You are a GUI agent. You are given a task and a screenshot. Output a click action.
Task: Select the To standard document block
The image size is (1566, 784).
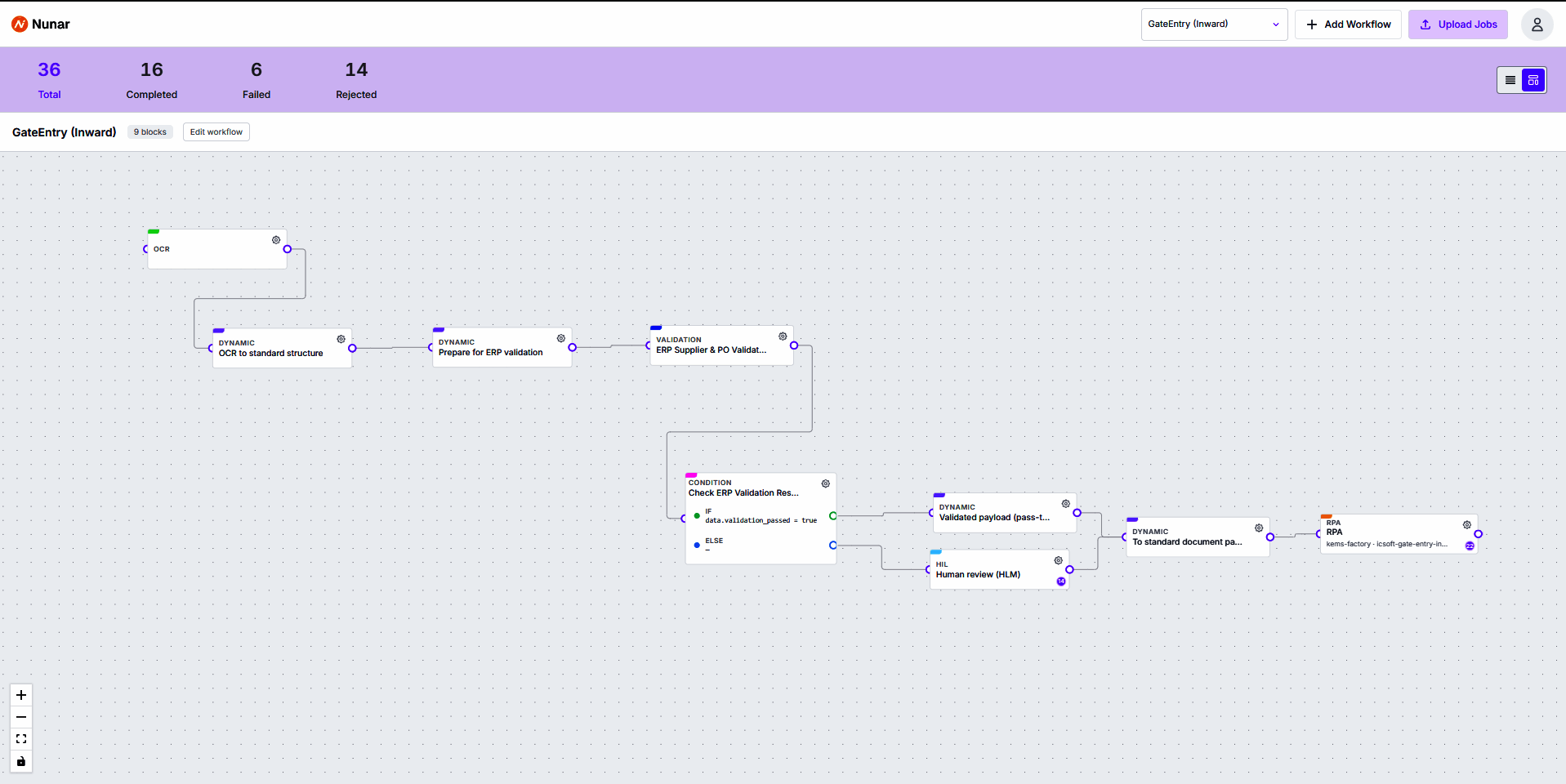1198,537
